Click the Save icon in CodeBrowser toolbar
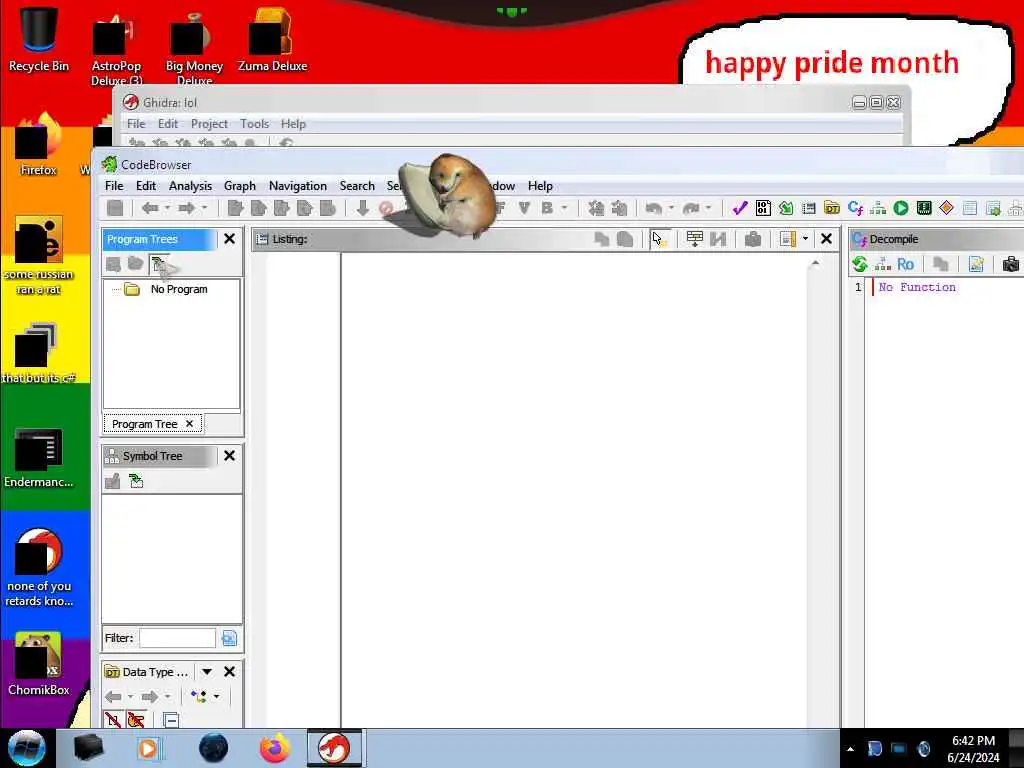This screenshot has height=768, width=1024. (115, 208)
